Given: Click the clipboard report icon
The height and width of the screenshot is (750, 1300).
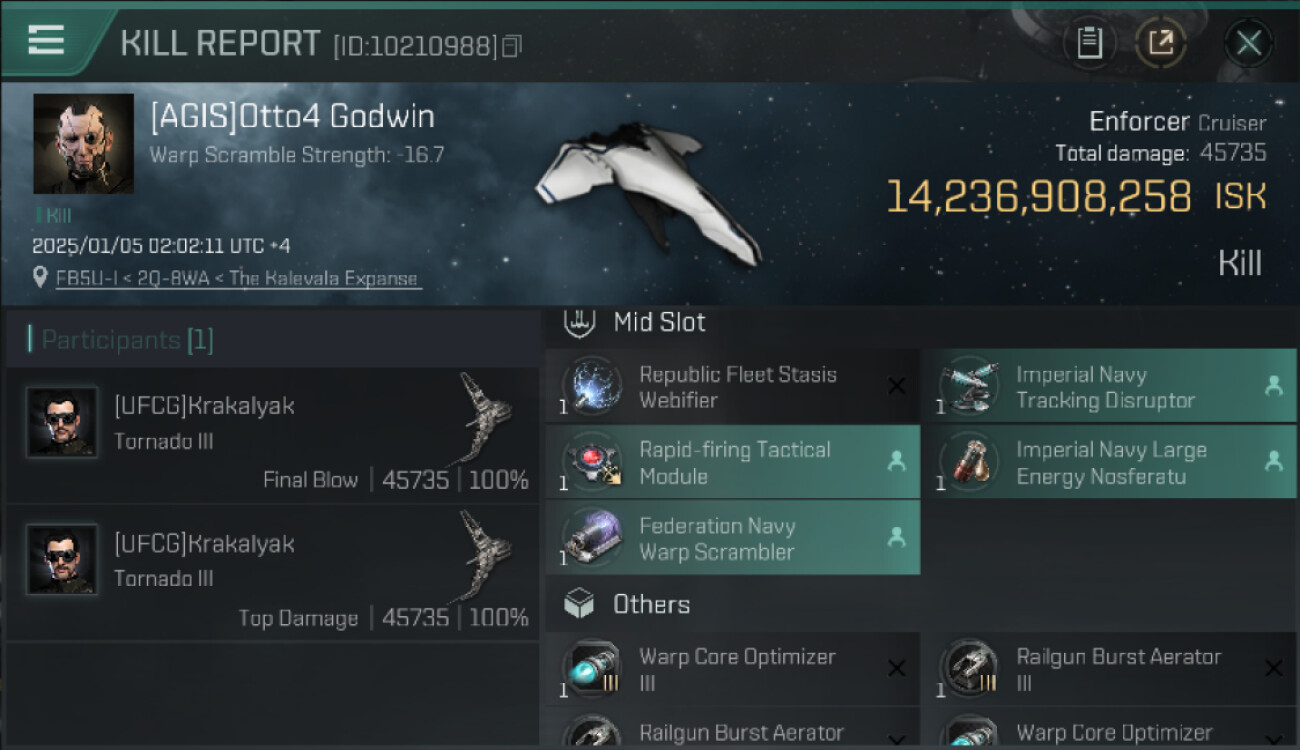Looking at the screenshot, I should (1089, 43).
